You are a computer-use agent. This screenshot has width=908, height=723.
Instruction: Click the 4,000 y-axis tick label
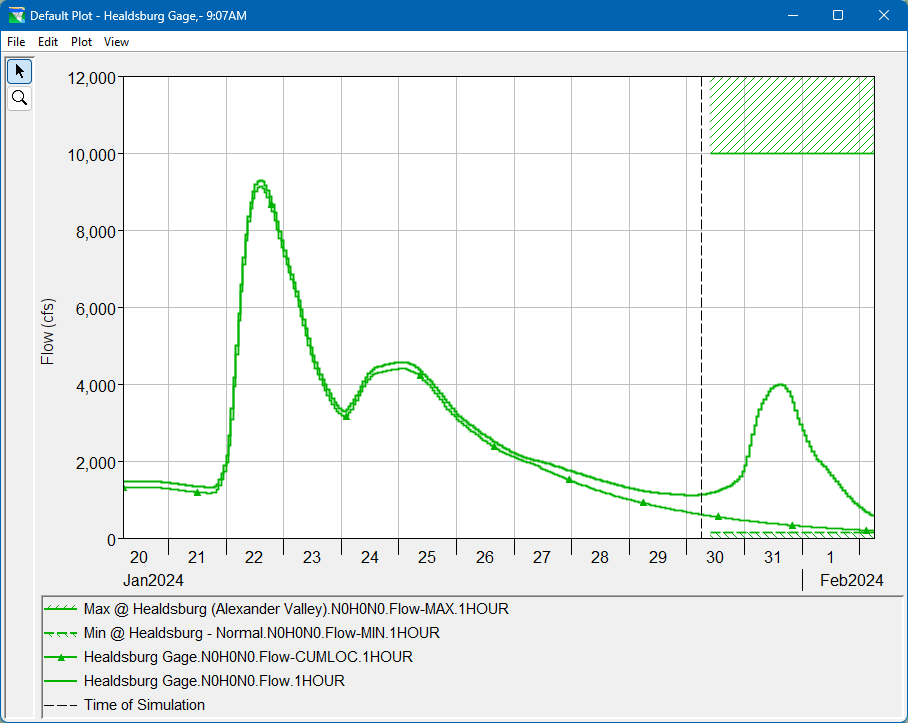(96, 386)
